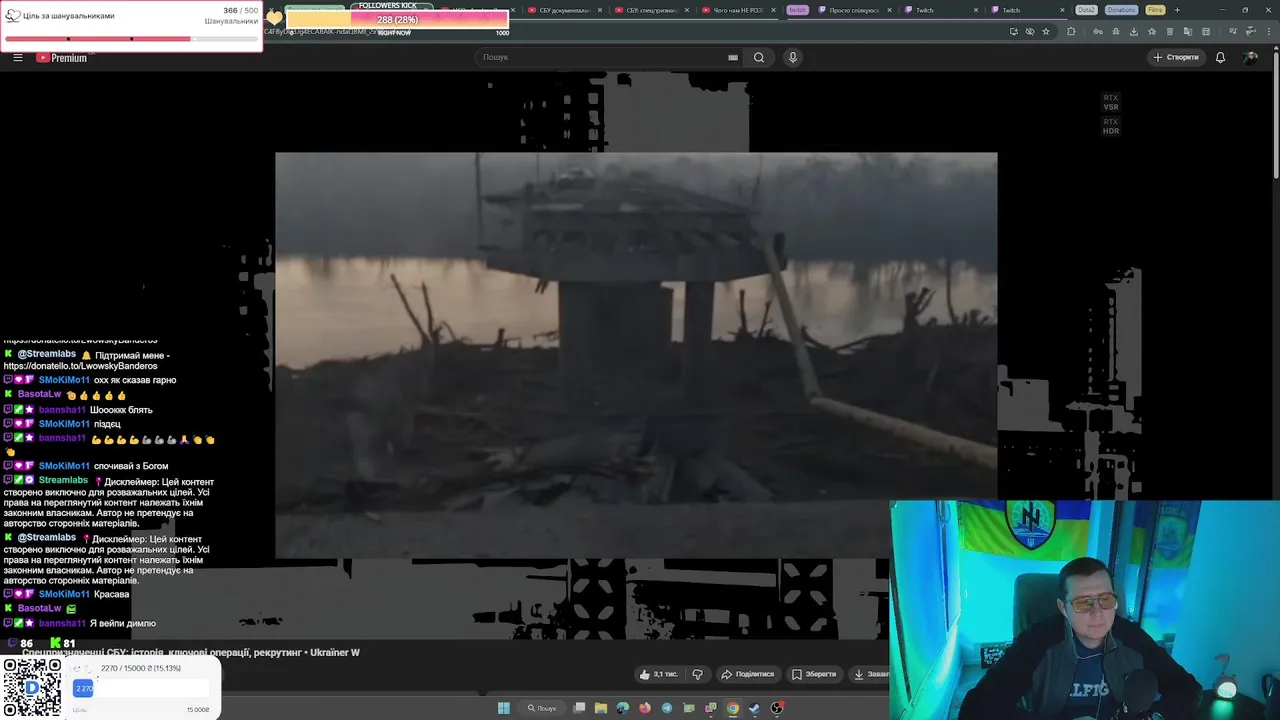Click the install-app icon in address bar
This screenshot has height=720, width=1280.
pos(1014,31)
